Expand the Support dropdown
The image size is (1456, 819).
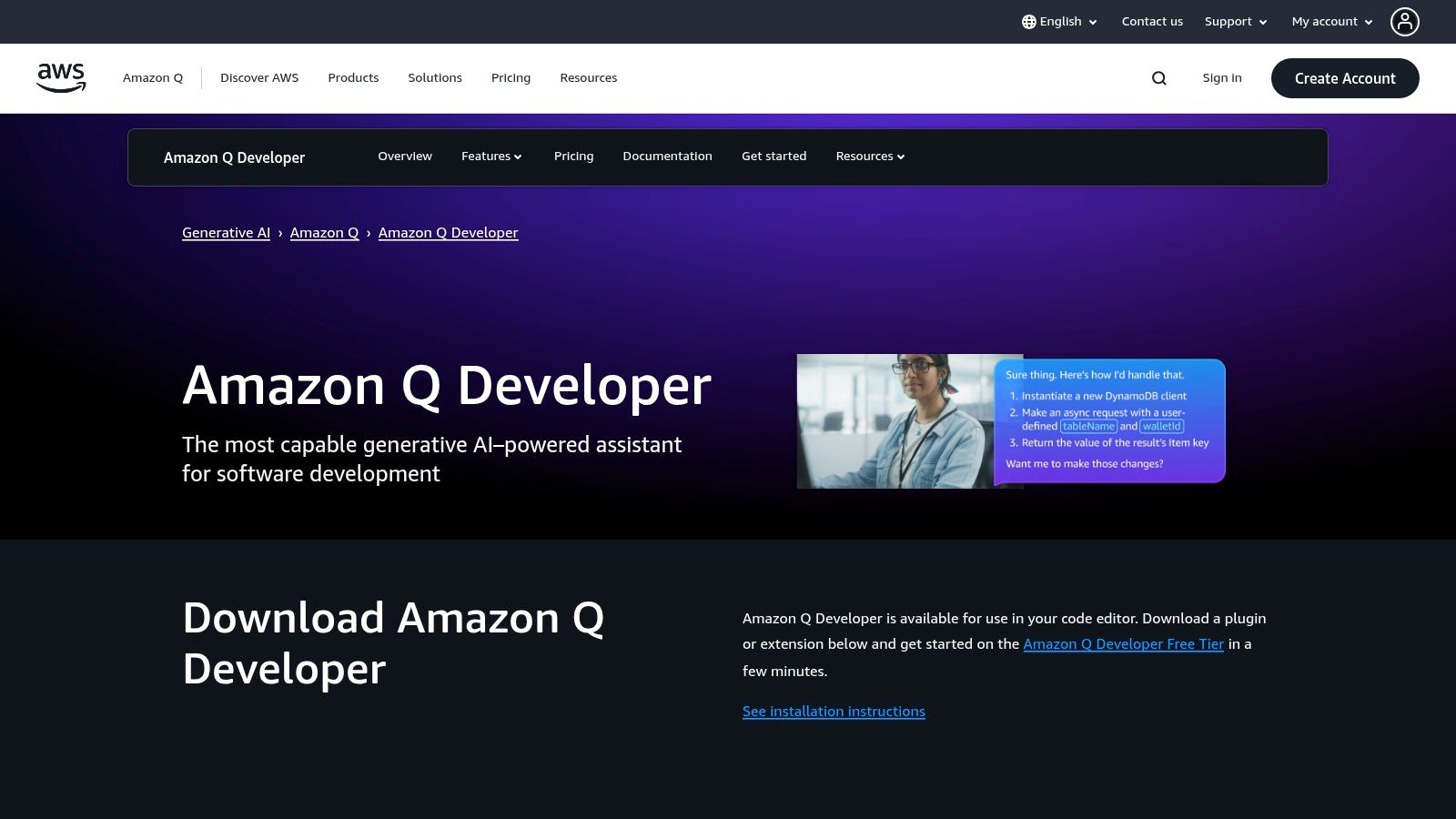tap(1236, 22)
